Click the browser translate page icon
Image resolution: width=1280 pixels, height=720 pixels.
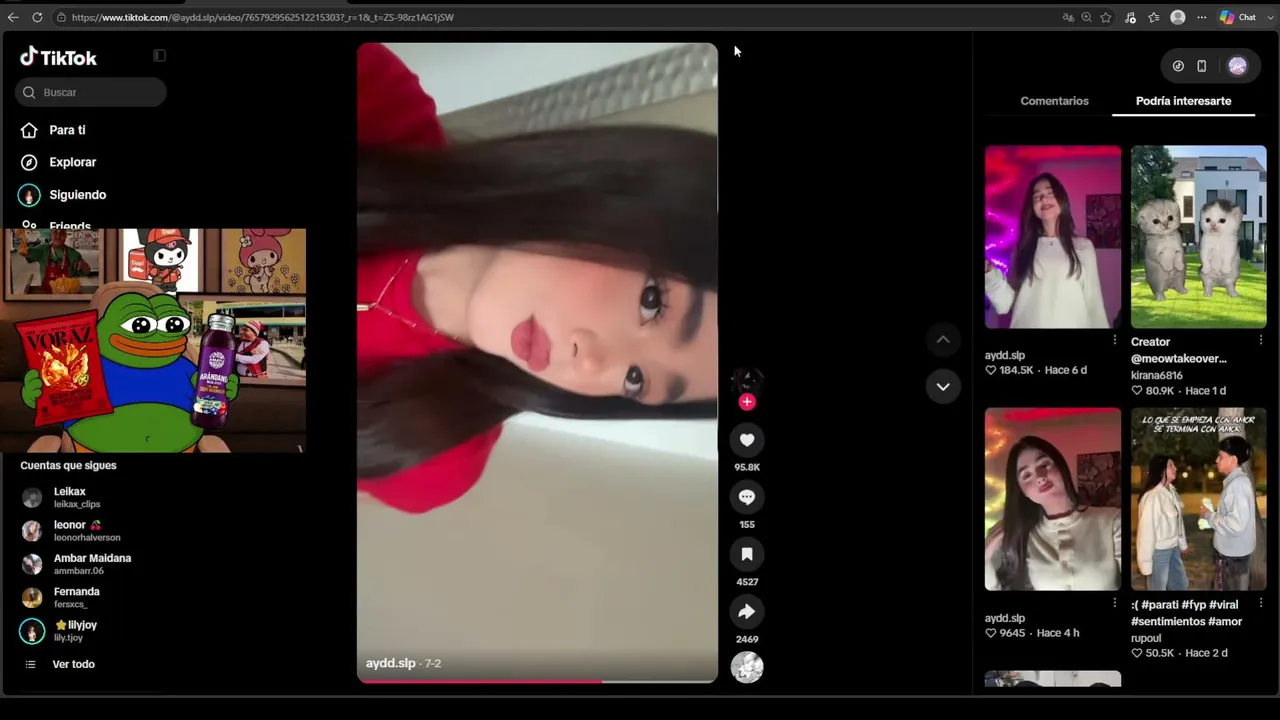(1068, 17)
